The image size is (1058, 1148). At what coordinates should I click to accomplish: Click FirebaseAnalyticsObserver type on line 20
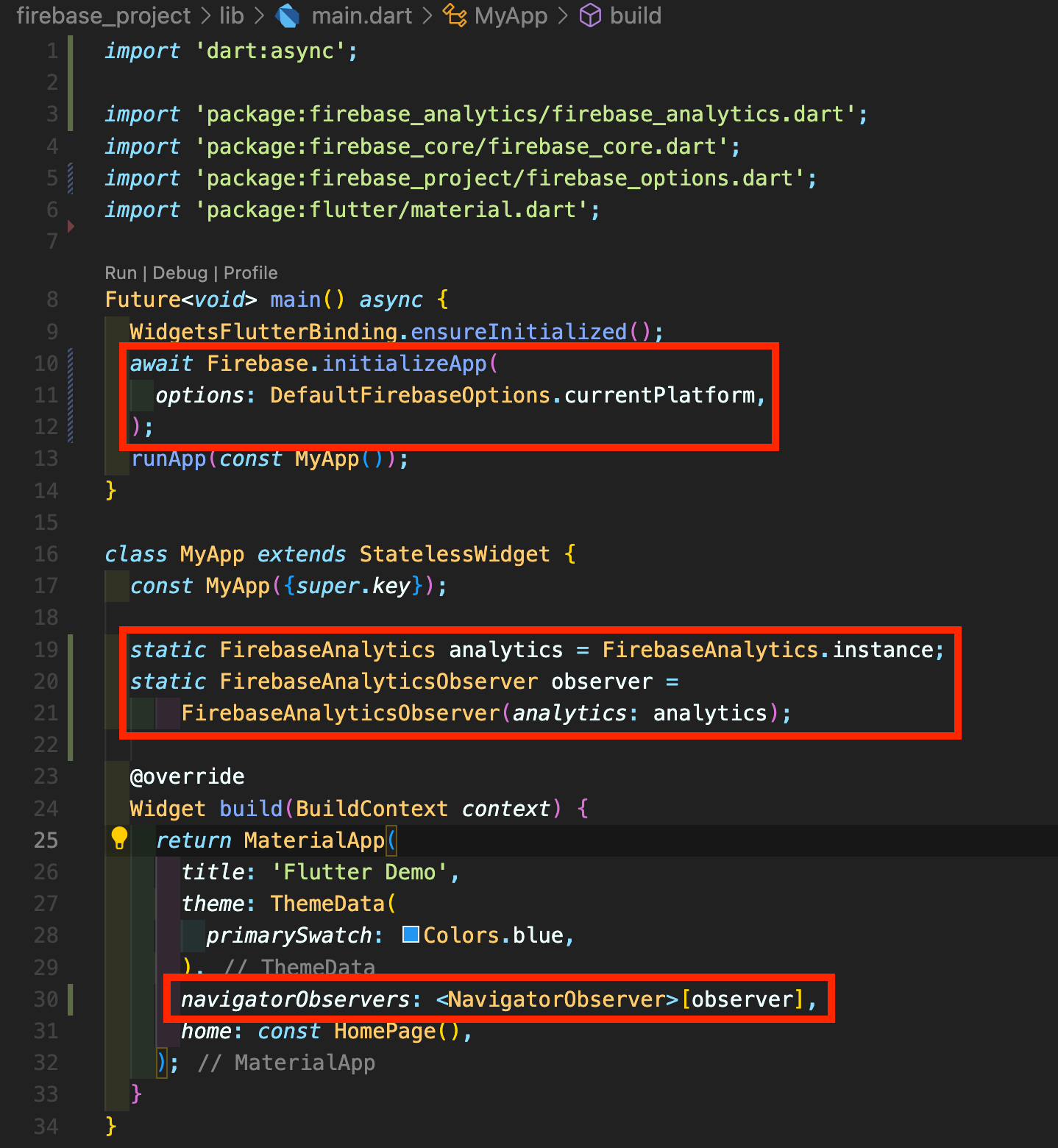coord(379,681)
